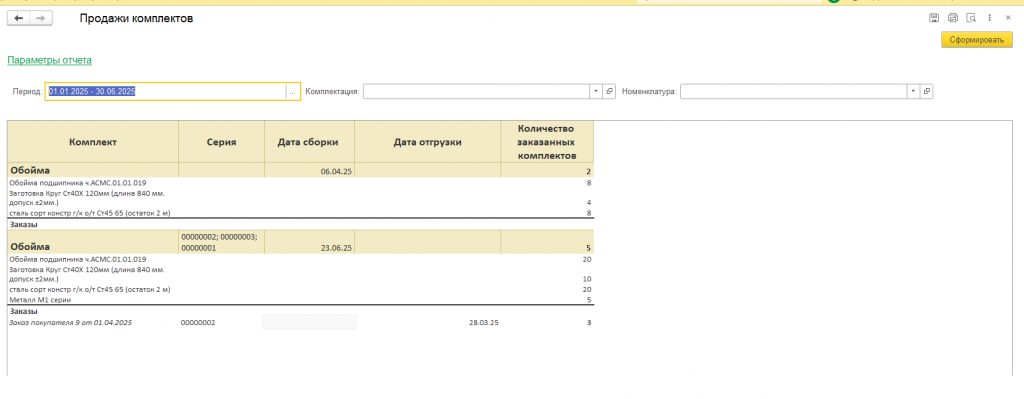Select series cell 00000002; 00000003; 00000001
1024x399 pixels.
[221, 242]
